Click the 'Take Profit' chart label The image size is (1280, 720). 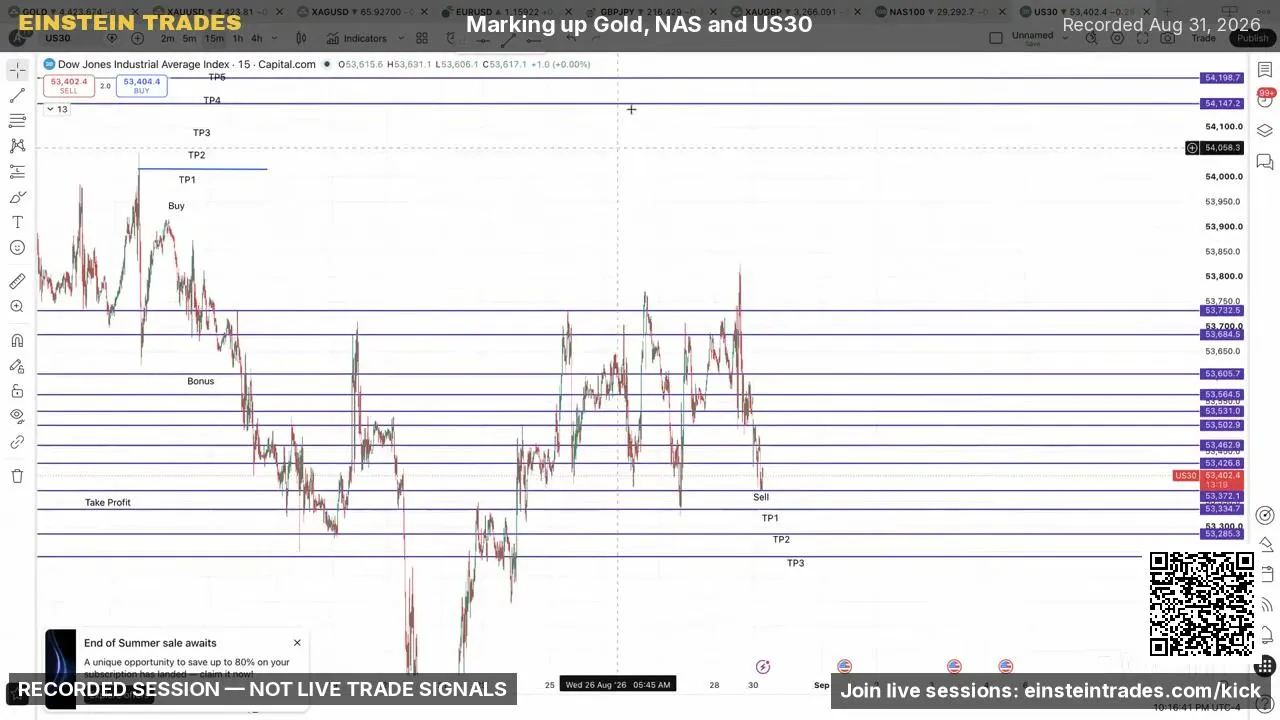click(107, 503)
